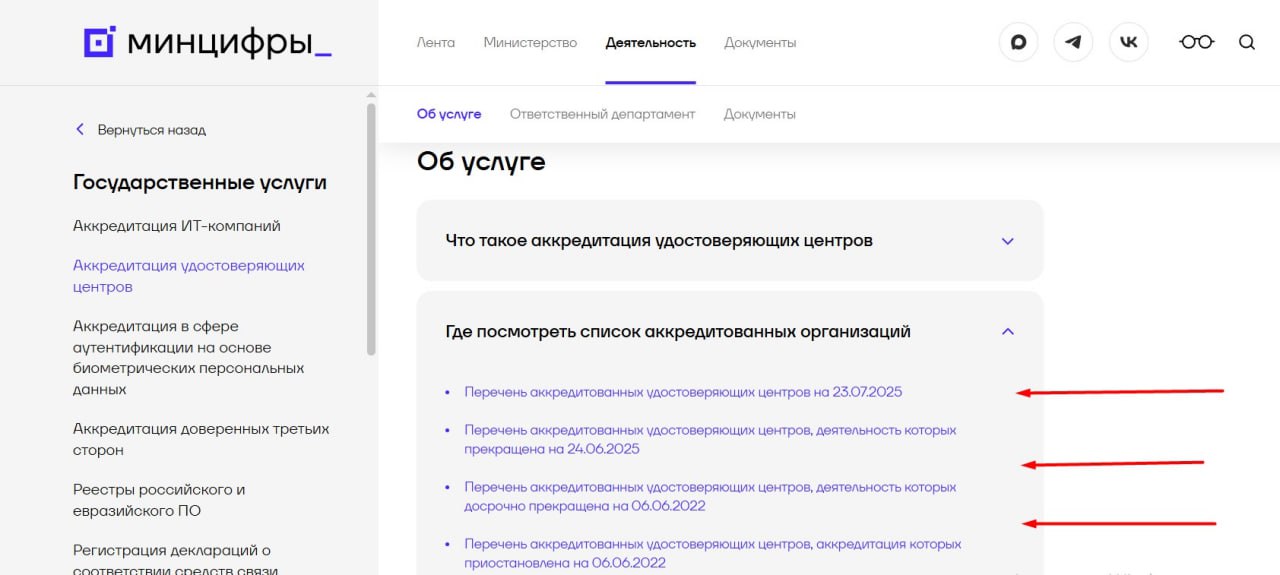Toggle the glasses accessibility mode icon
The image size is (1280, 575).
click(1196, 42)
